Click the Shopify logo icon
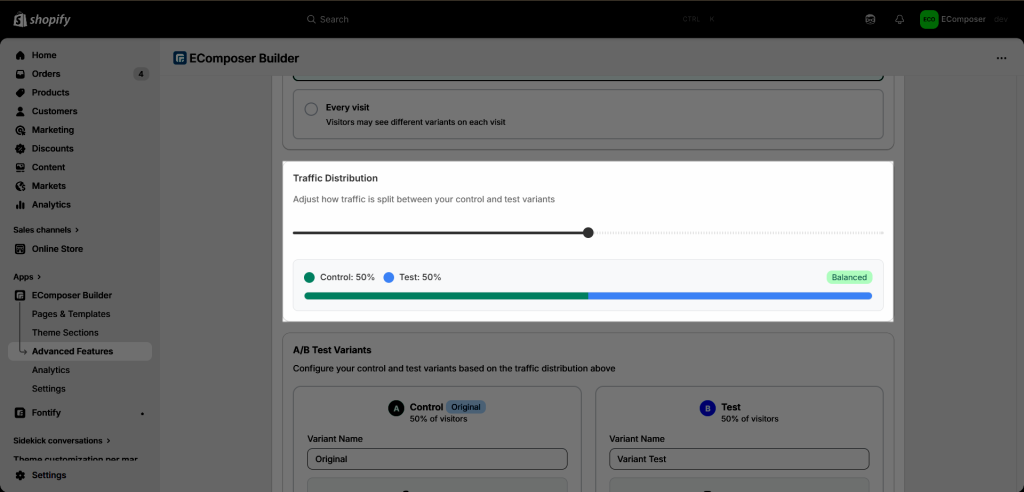The image size is (1024, 492). tap(20, 20)
